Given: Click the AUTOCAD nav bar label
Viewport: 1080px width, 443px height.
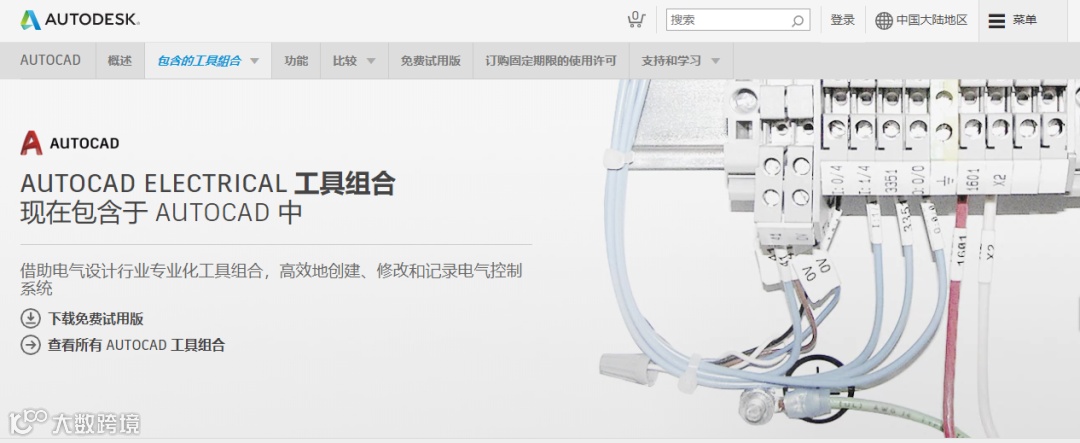Looking at the screenshot, I should (50, 61).
